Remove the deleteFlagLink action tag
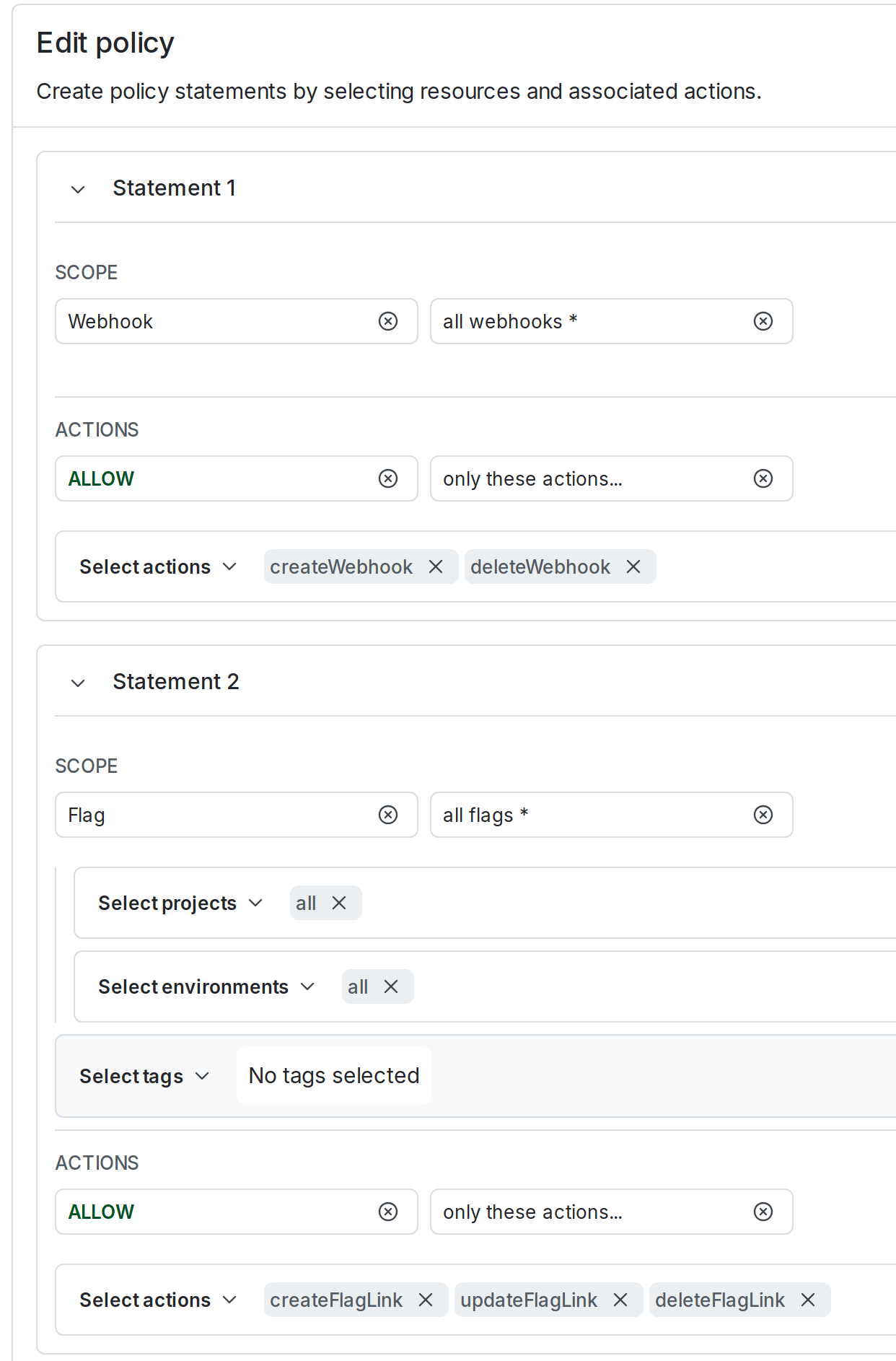896x1361 pixels. point(808,1300)
